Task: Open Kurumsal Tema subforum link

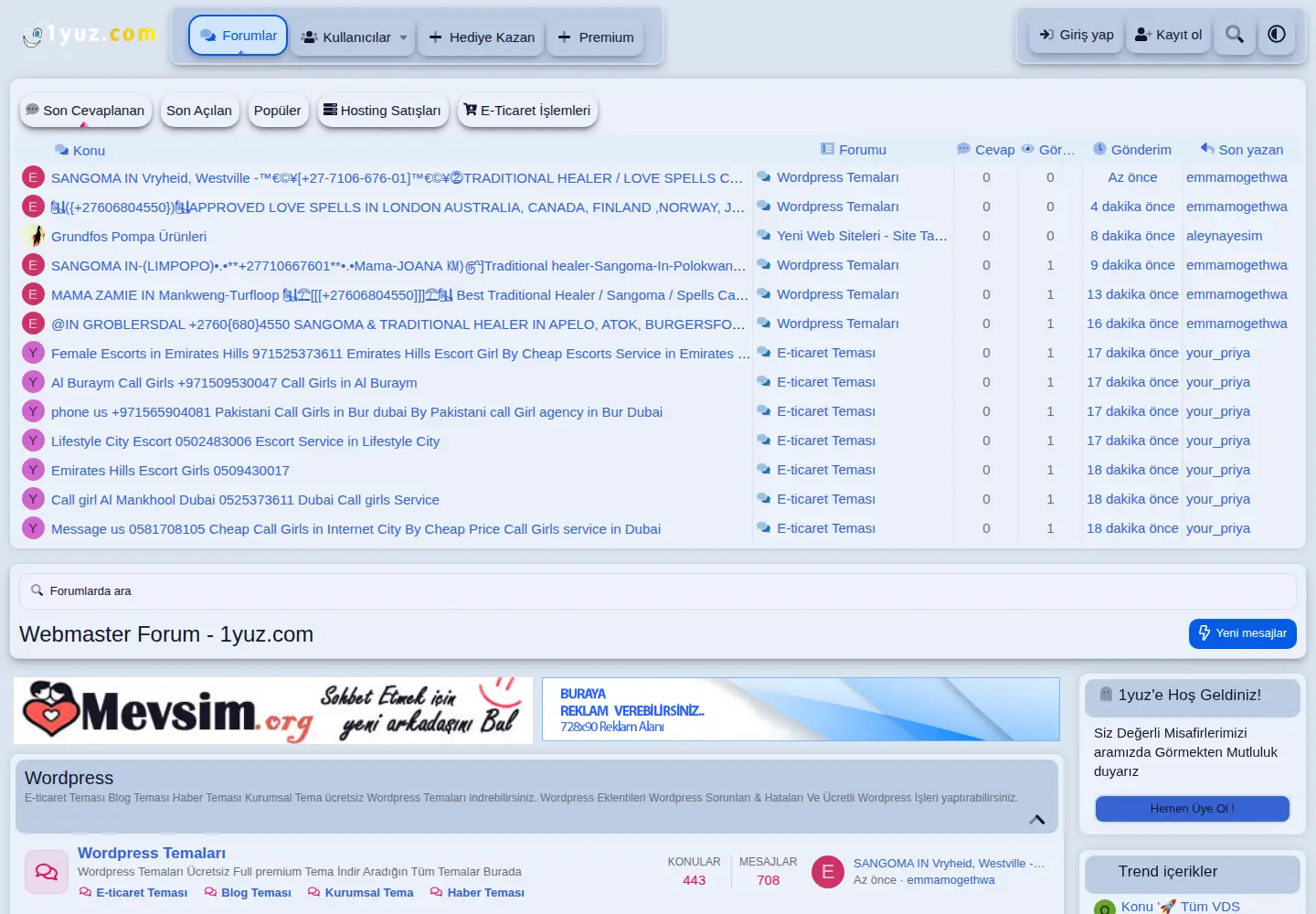Action: 369,893
